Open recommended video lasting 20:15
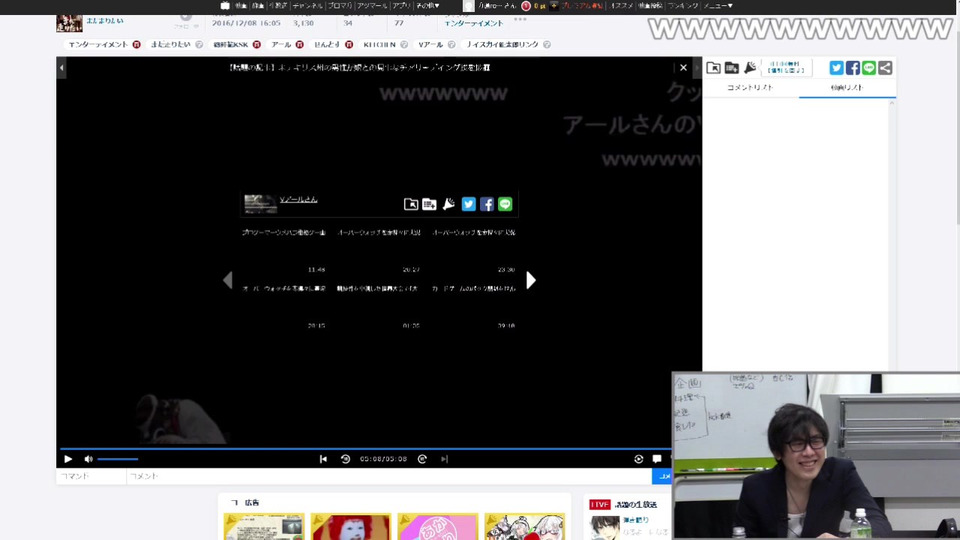This screenshot has height=540, width=960. point(283,307)
